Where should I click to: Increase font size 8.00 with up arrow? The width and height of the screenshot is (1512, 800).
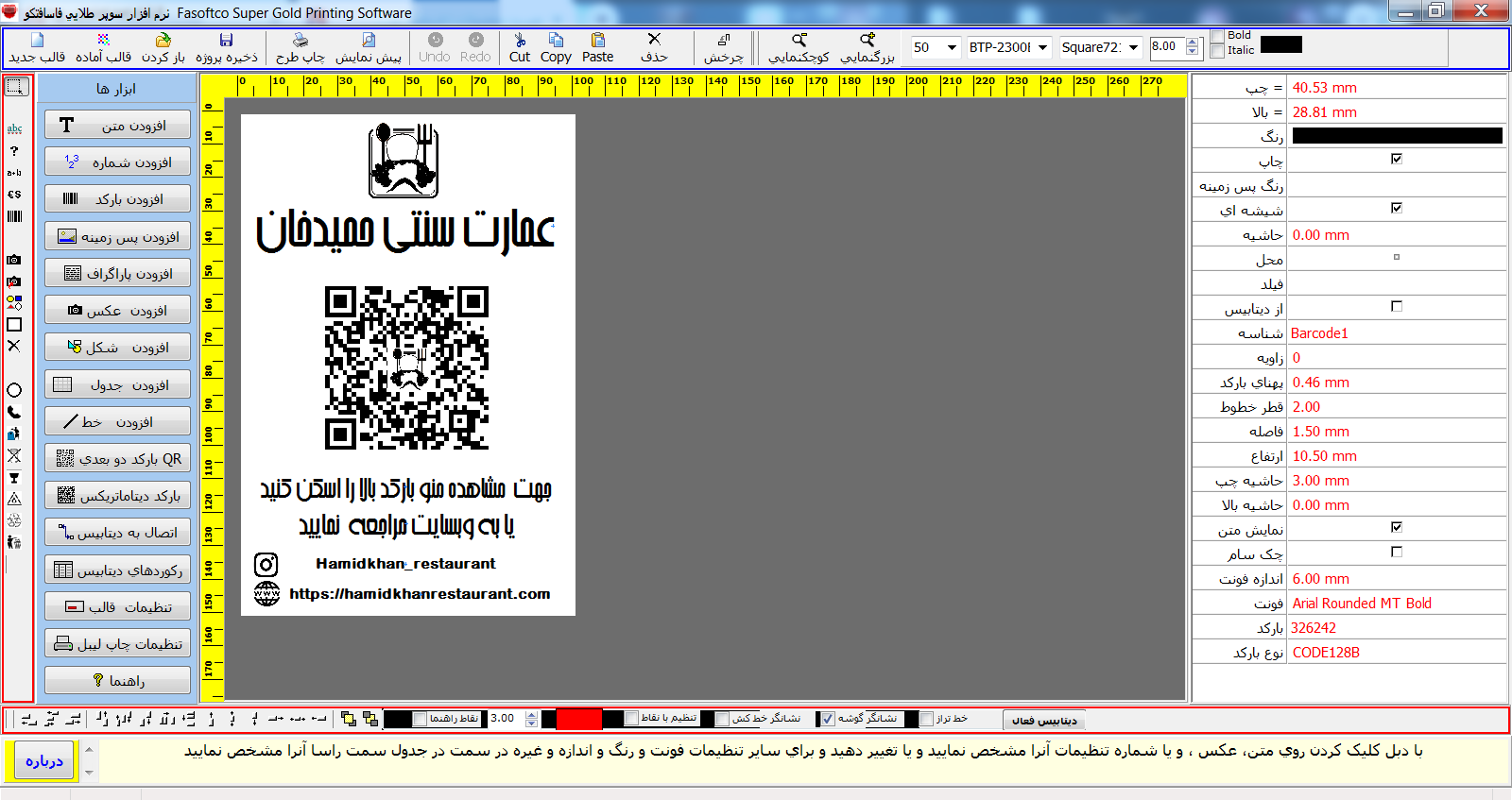[x=1193, y=42]
